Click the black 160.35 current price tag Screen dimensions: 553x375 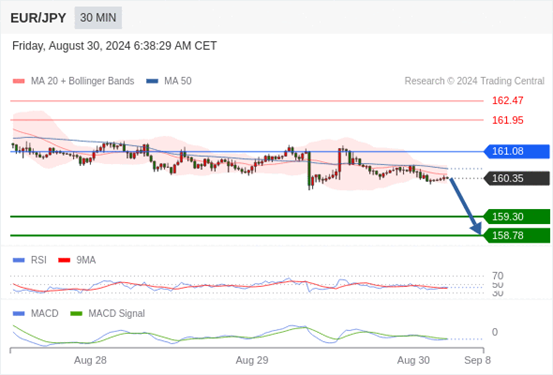[x=517, y=178]
